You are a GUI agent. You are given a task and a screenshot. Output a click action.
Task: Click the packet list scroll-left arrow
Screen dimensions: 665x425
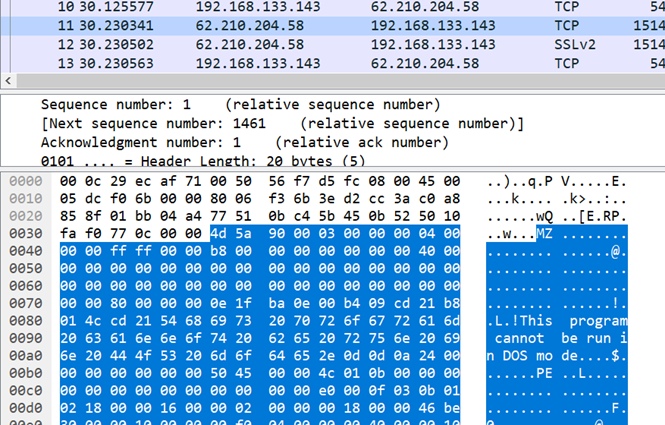pos(9,81)
